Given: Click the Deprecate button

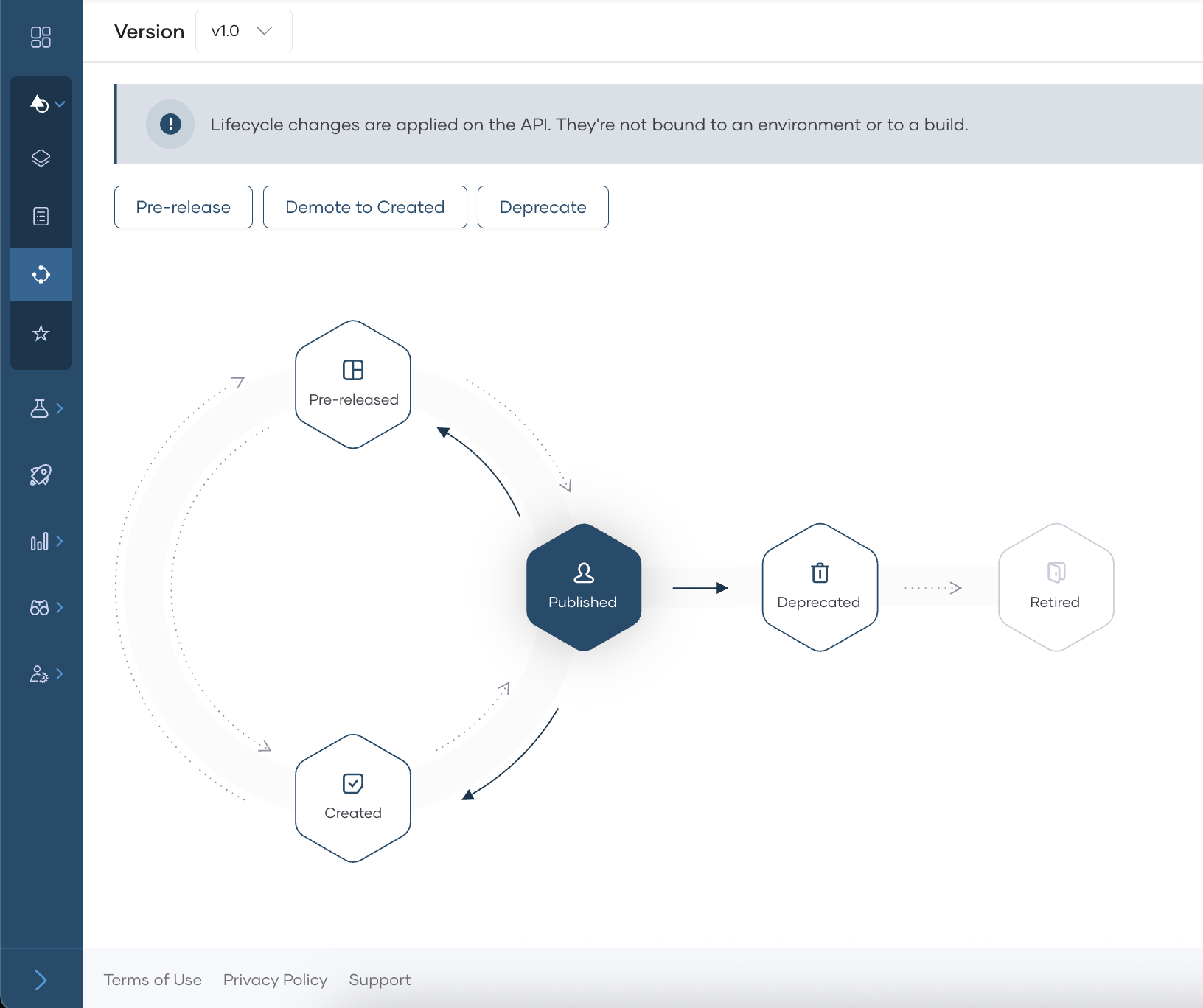Looking at the screenshot, I should (543, 207).
